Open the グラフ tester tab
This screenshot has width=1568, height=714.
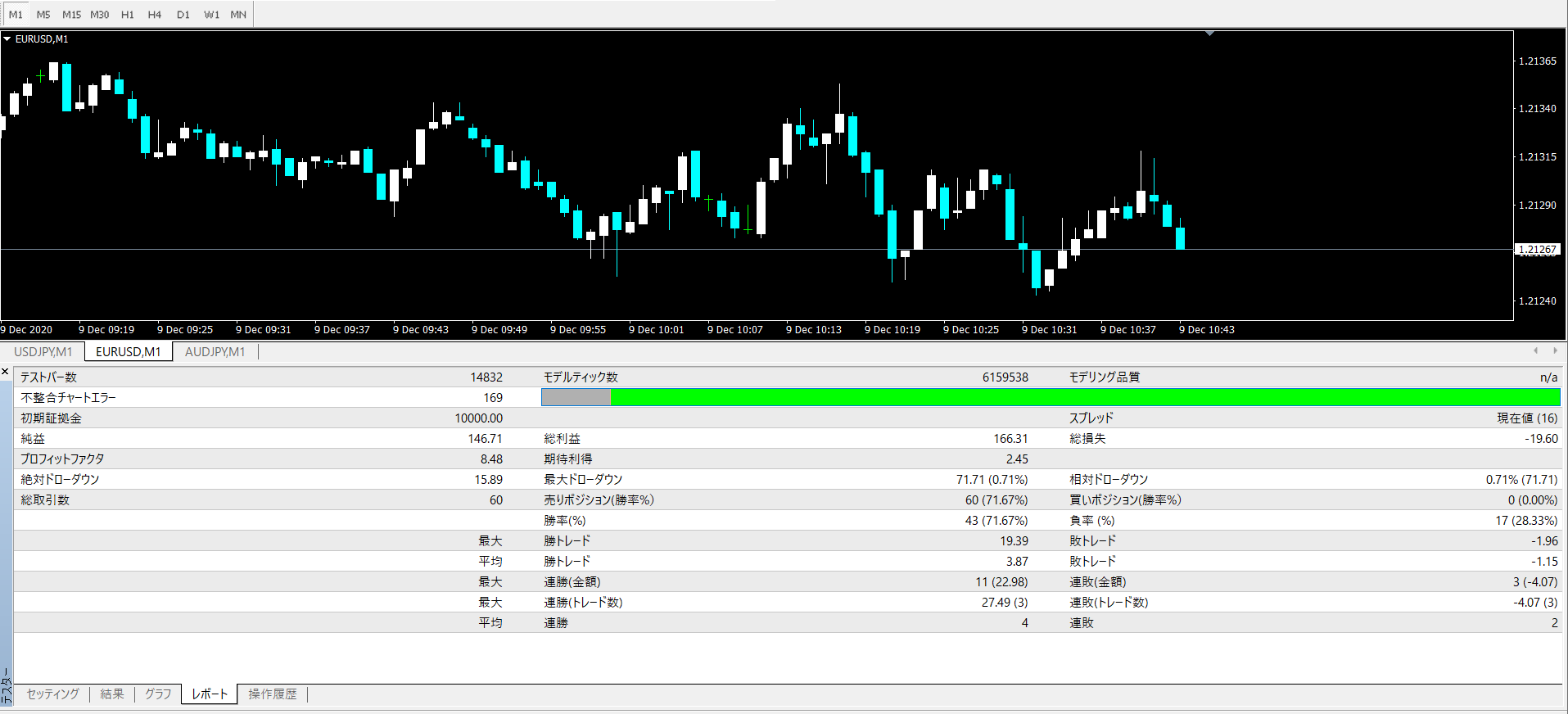[158, 694]
